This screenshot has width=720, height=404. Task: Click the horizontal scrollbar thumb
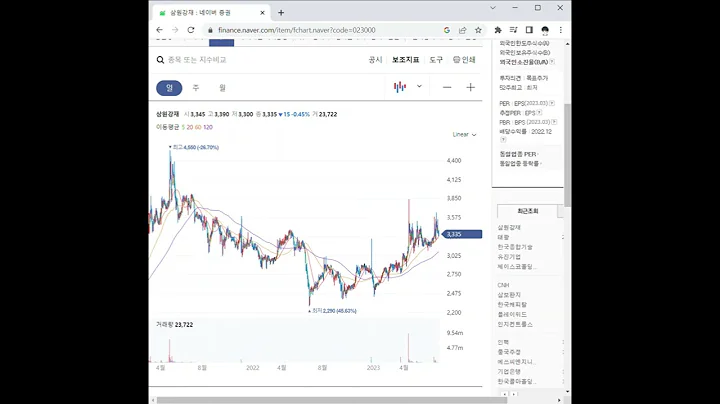[x=332, y=400]
